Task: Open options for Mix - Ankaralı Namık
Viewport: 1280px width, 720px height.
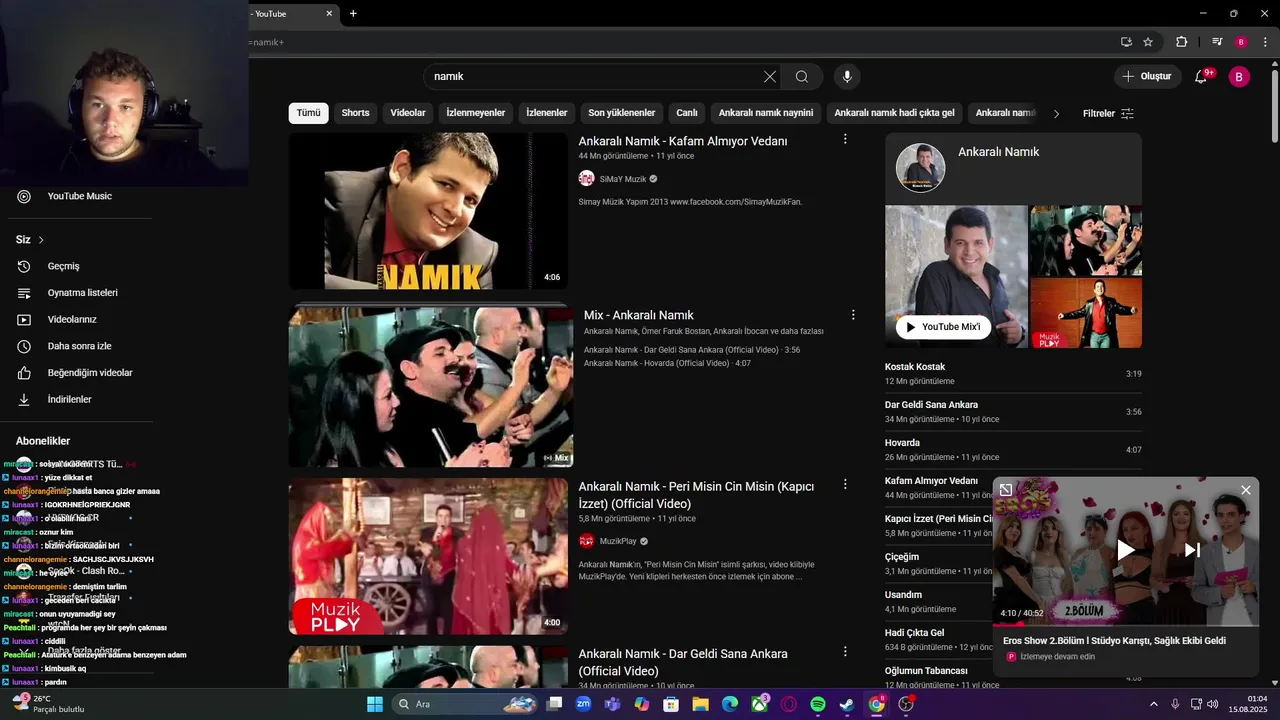Action: [x=853, y=315]
